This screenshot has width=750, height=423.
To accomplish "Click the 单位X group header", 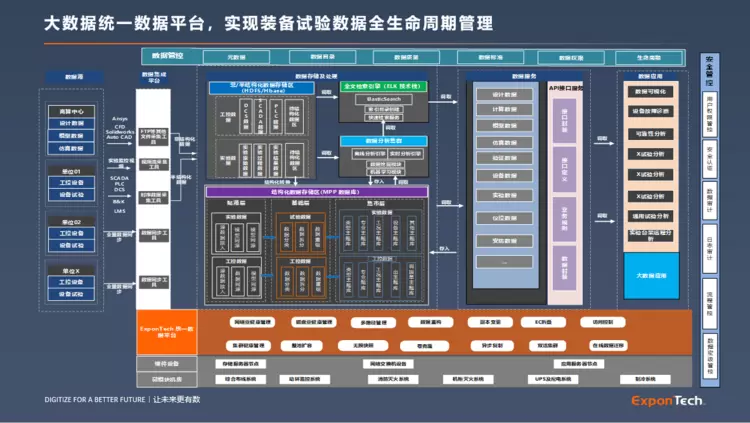I will [72, 271].
